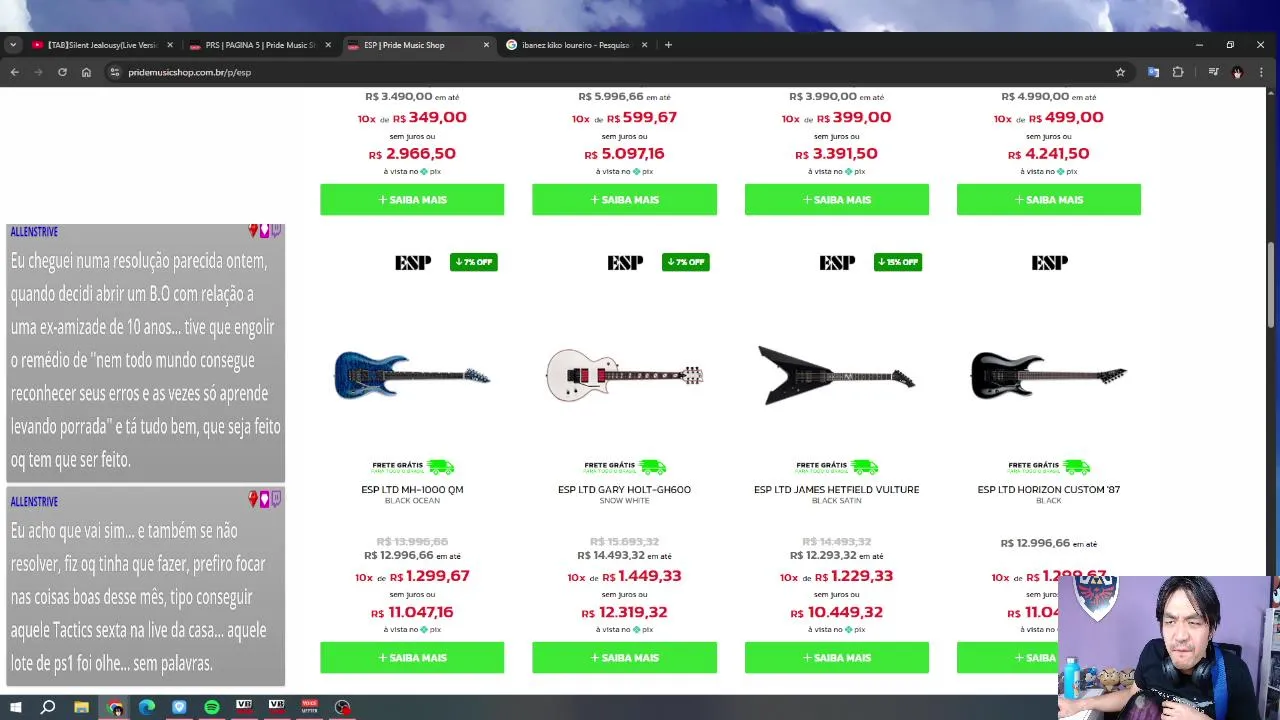Image resolution: width=1280 pixels, height=720 pixels.
Task: Open the Chrome profile avatar
Action: coord(1237,72)
